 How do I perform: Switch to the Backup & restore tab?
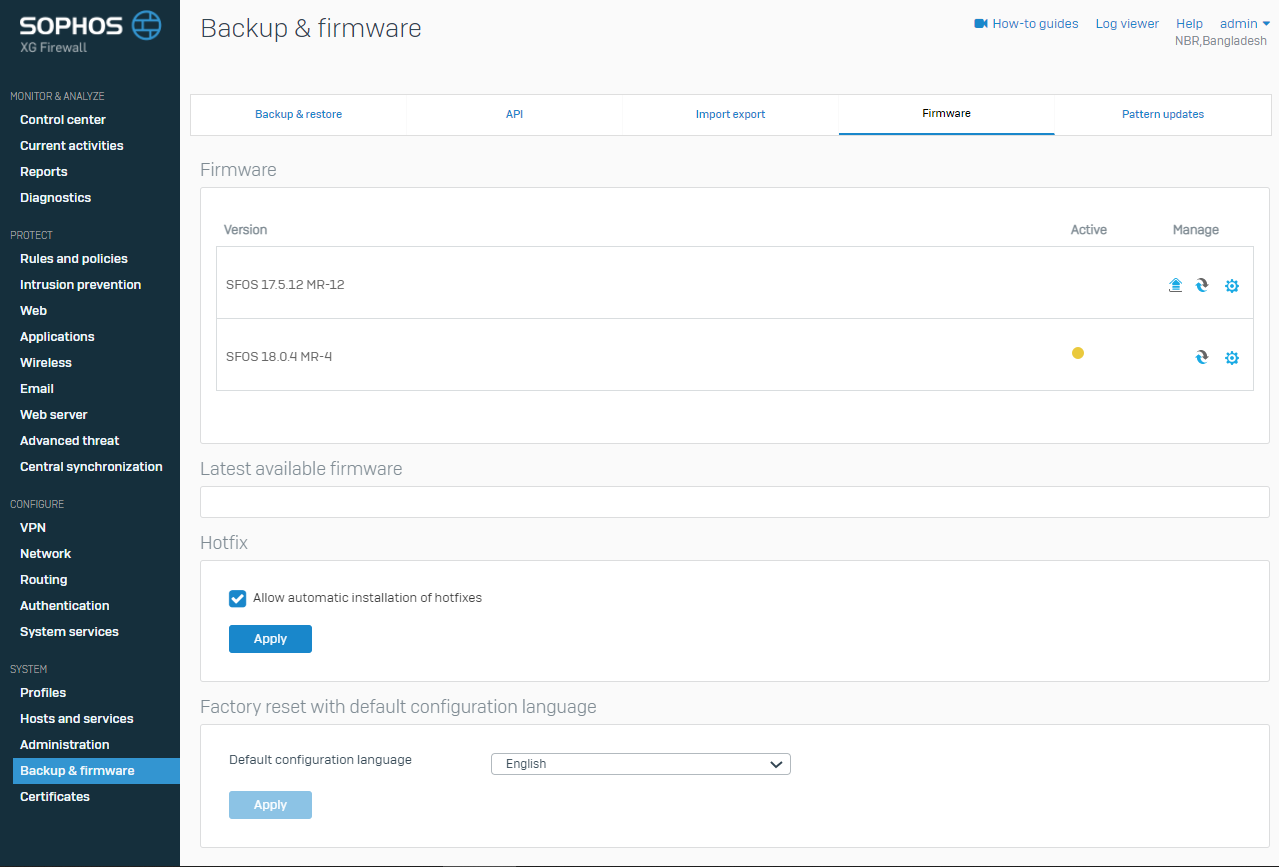tap(298, 115)
